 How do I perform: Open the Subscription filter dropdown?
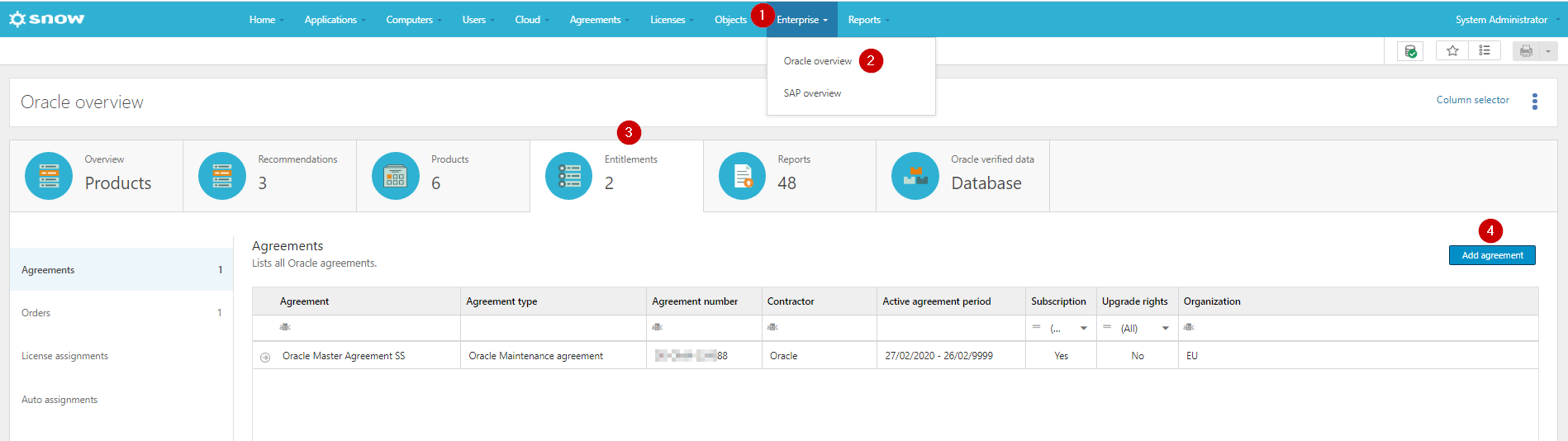pyautogui.click(x=1083, y=328)
